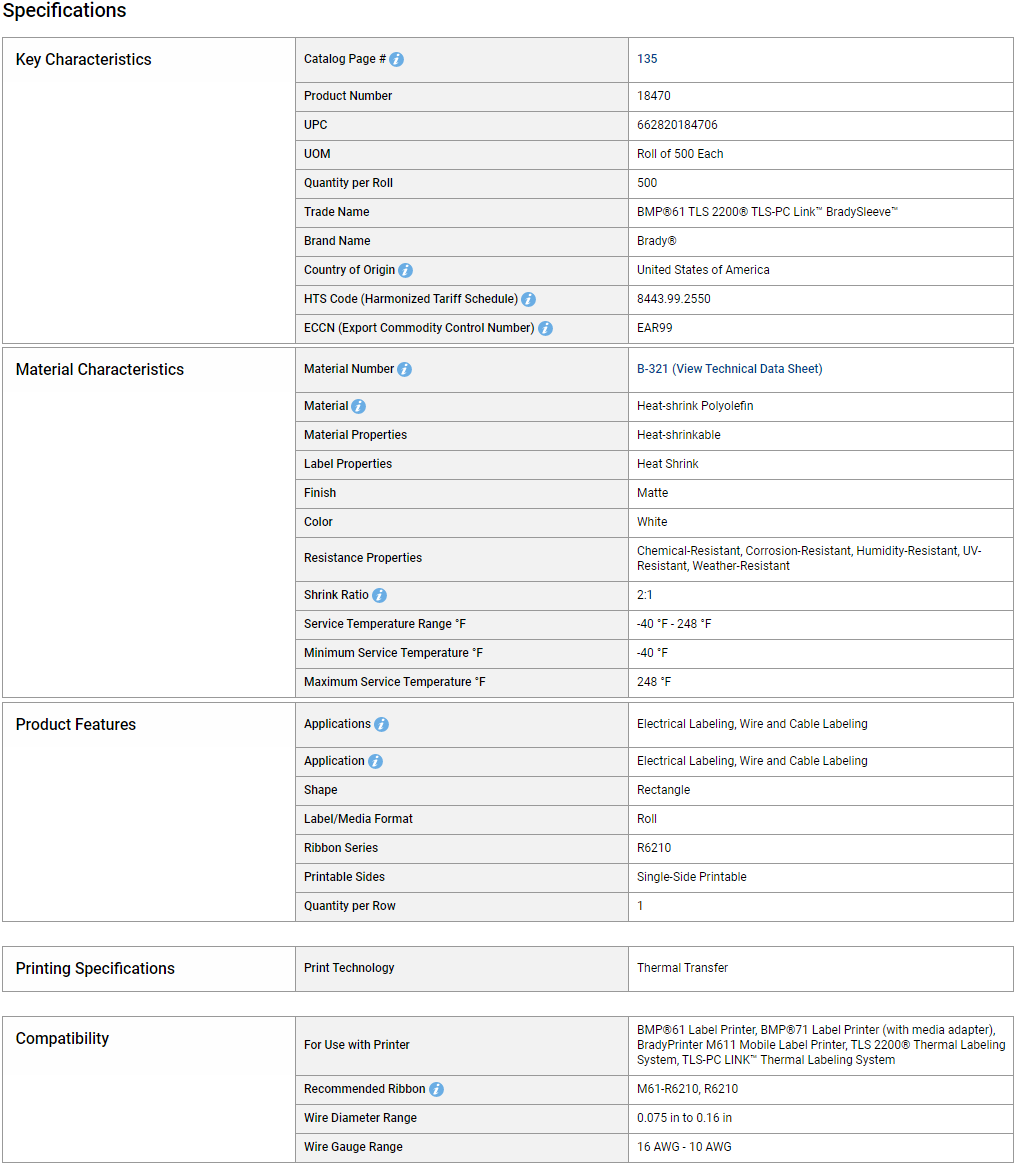Open the B-321 technical data sheet link
Screen dimensions: 1027x1167
coord(729,369)
